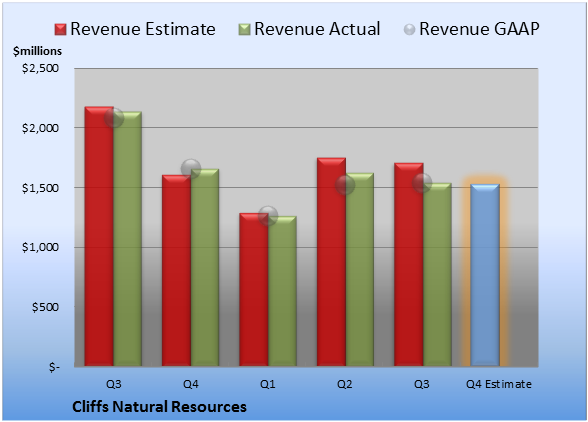Image resolution: width=588 pixels, height=422 pixels.
Task: Click the '$500' y-axis value
Action: [x=45, y=307]
